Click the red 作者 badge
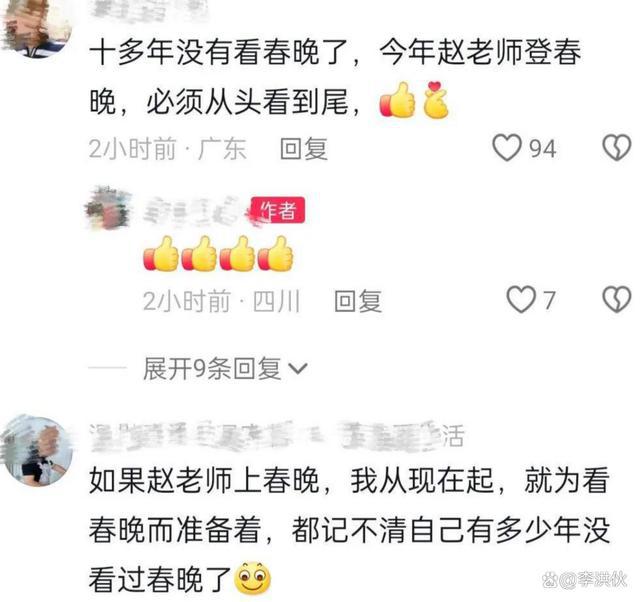Screen dimensions: 640x602 (x=278, y=211)
